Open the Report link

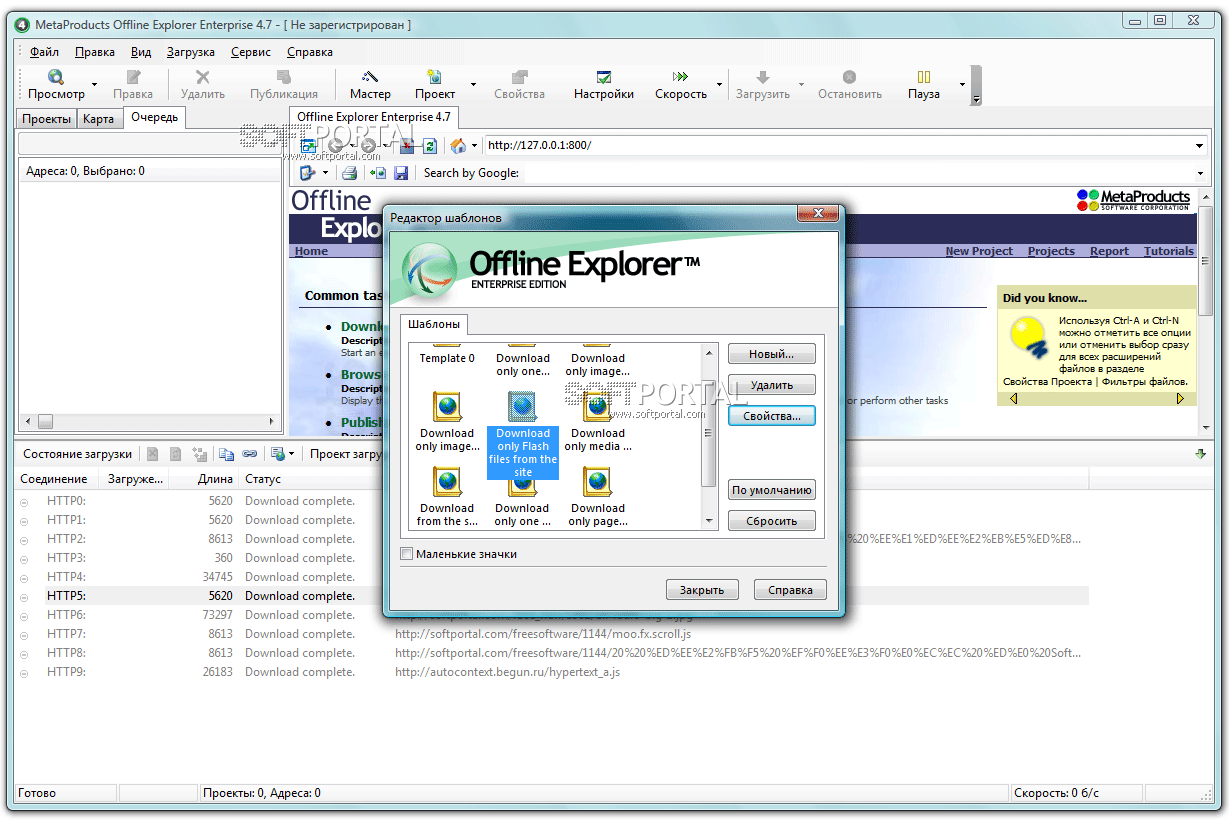point(1109,251)
